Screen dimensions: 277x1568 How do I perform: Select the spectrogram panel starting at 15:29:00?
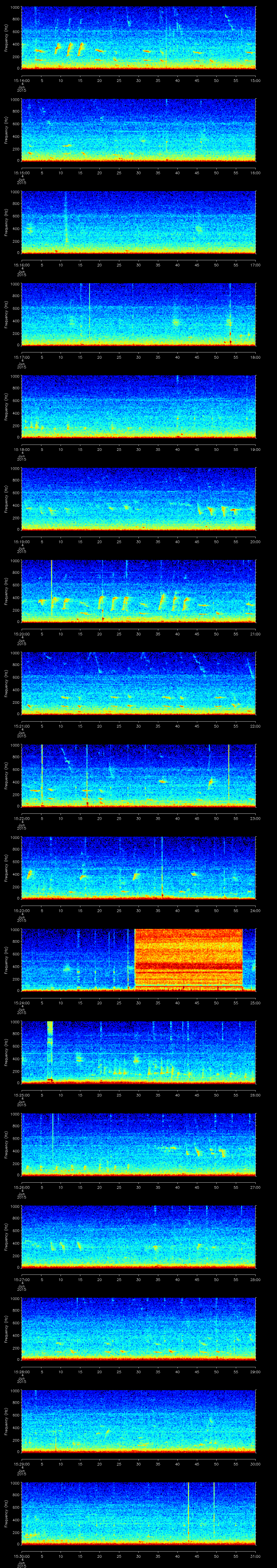tap(139, 1421)
